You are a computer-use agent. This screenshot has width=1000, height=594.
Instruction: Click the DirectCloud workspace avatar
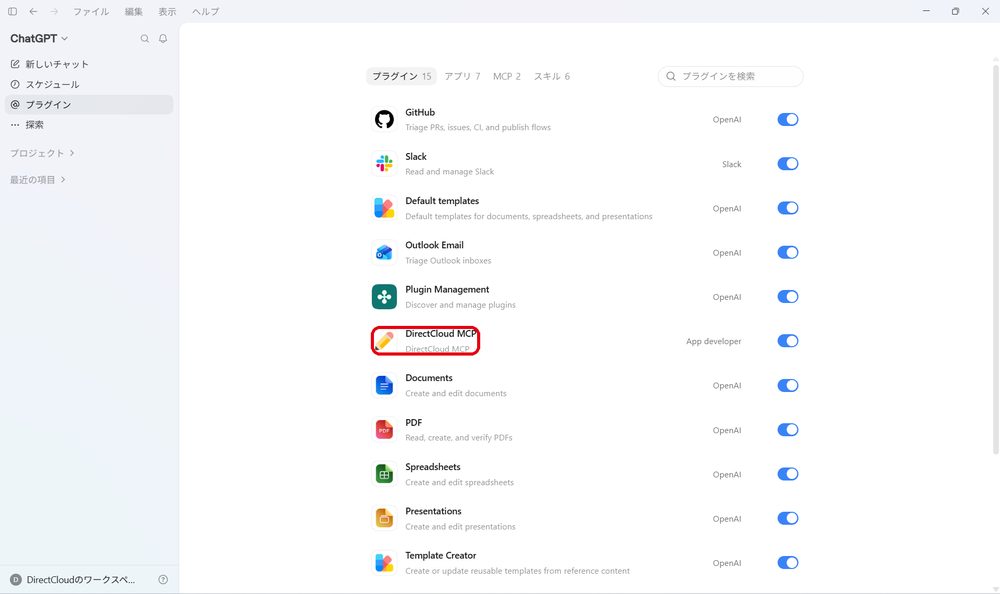16,580
